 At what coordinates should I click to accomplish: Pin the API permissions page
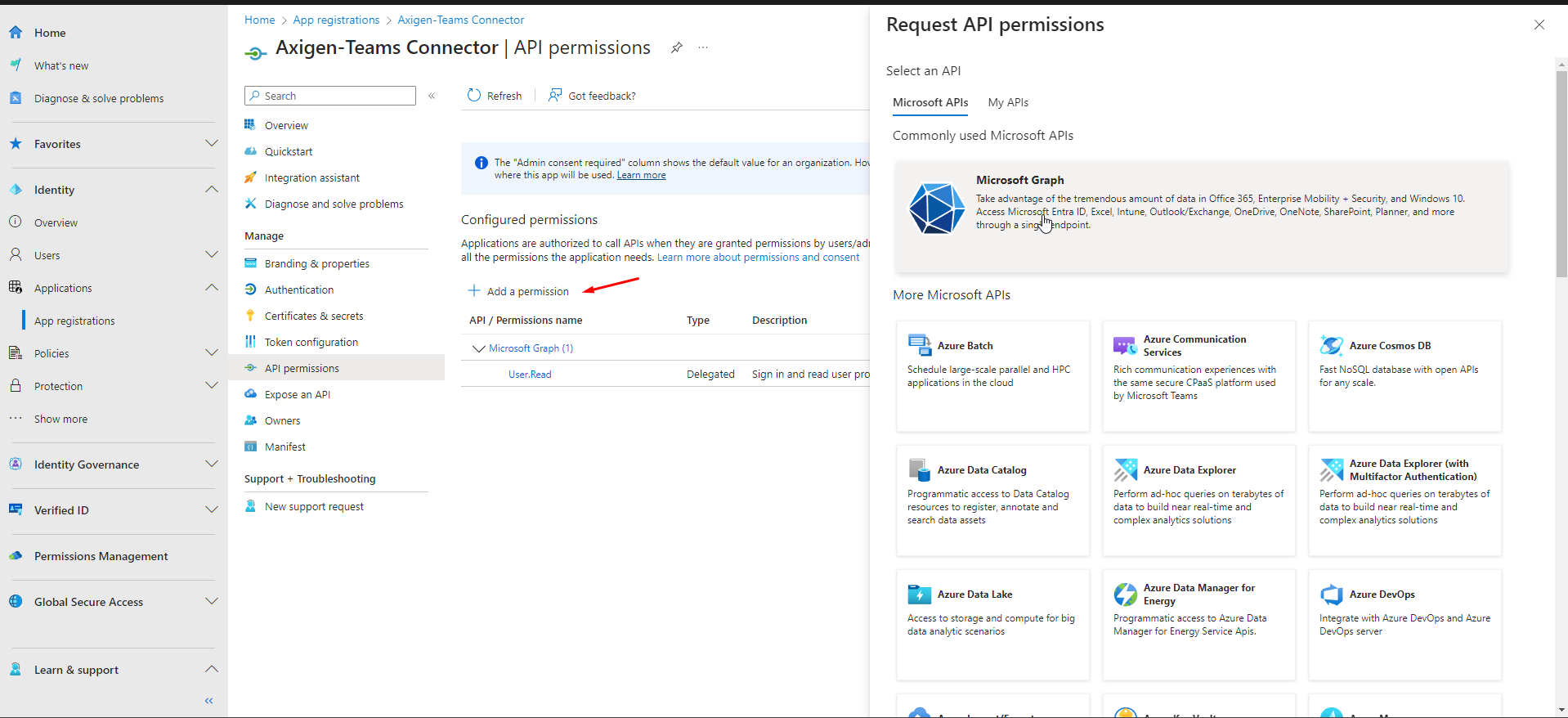point(677,48)
